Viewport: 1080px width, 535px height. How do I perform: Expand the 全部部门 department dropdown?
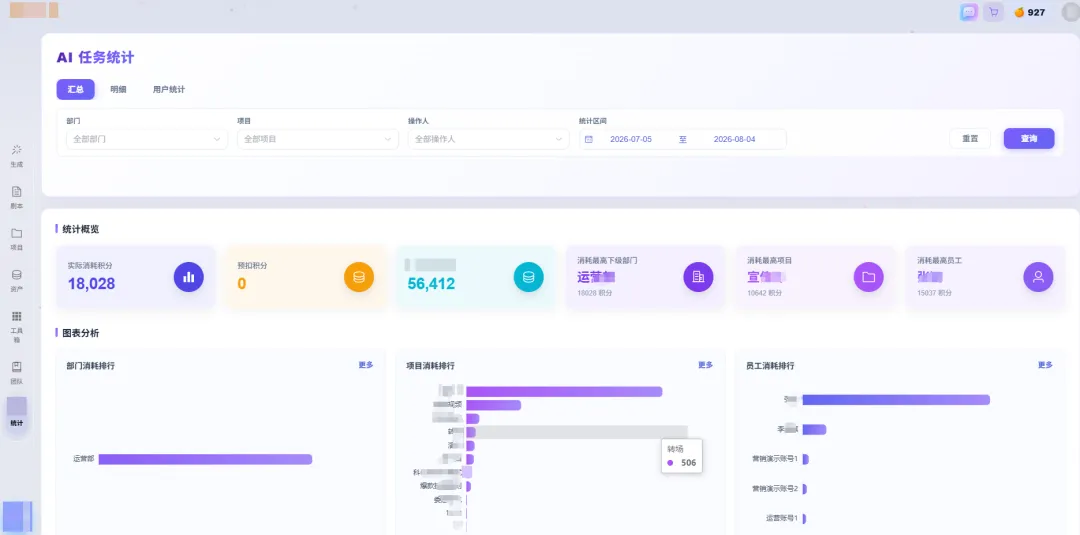147,139
